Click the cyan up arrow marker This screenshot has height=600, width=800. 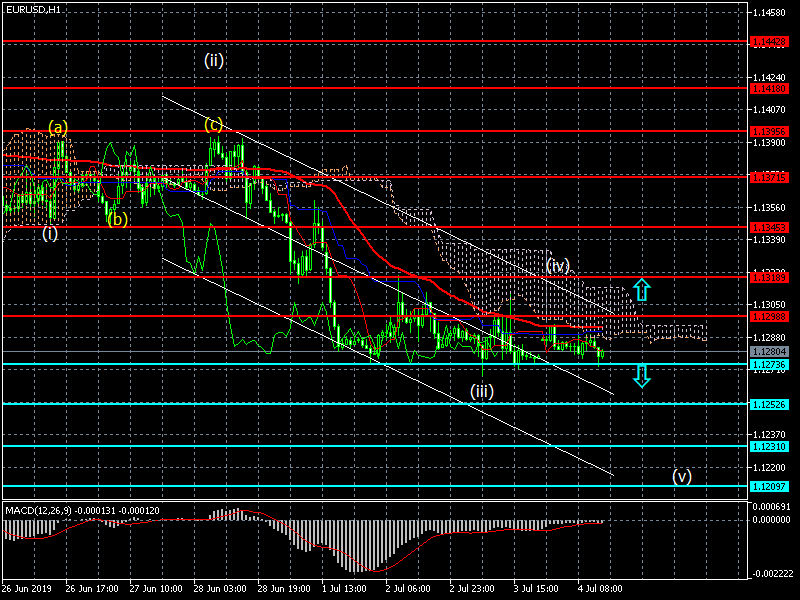642,290
